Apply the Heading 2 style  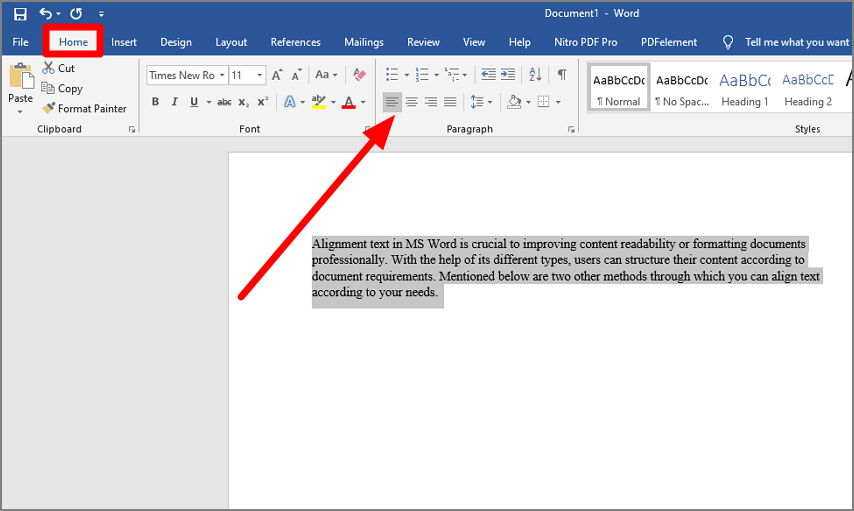click(x=808, y=88)
